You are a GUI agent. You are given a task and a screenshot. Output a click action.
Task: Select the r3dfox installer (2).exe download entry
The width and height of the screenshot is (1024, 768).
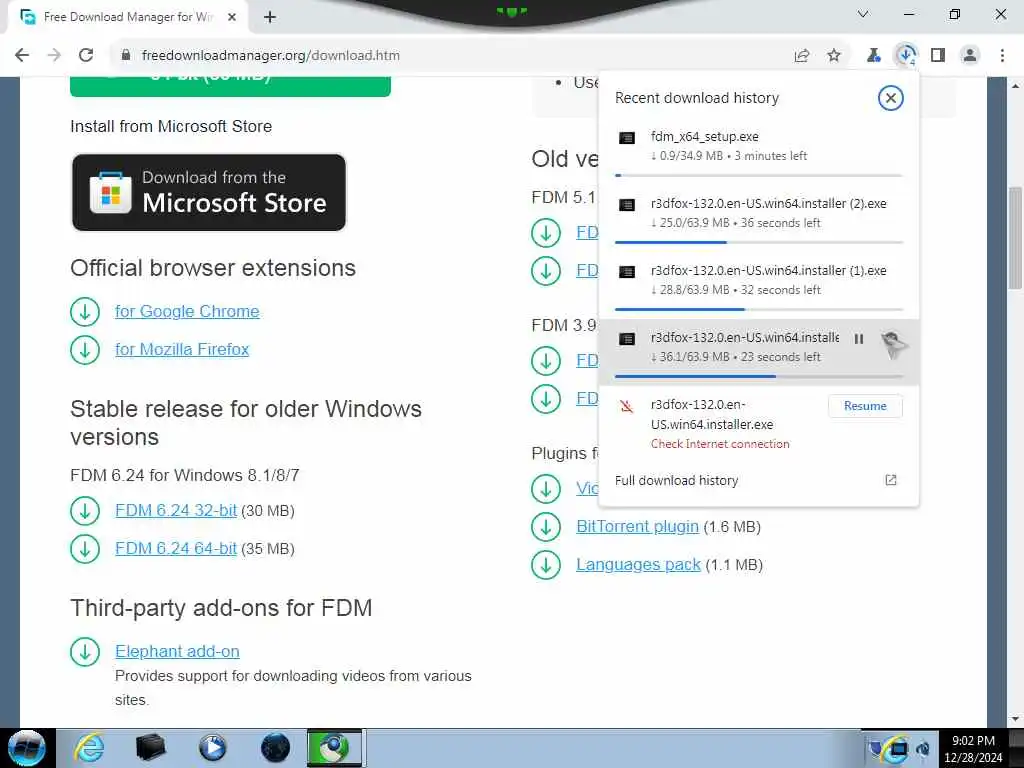pos(759,219)
